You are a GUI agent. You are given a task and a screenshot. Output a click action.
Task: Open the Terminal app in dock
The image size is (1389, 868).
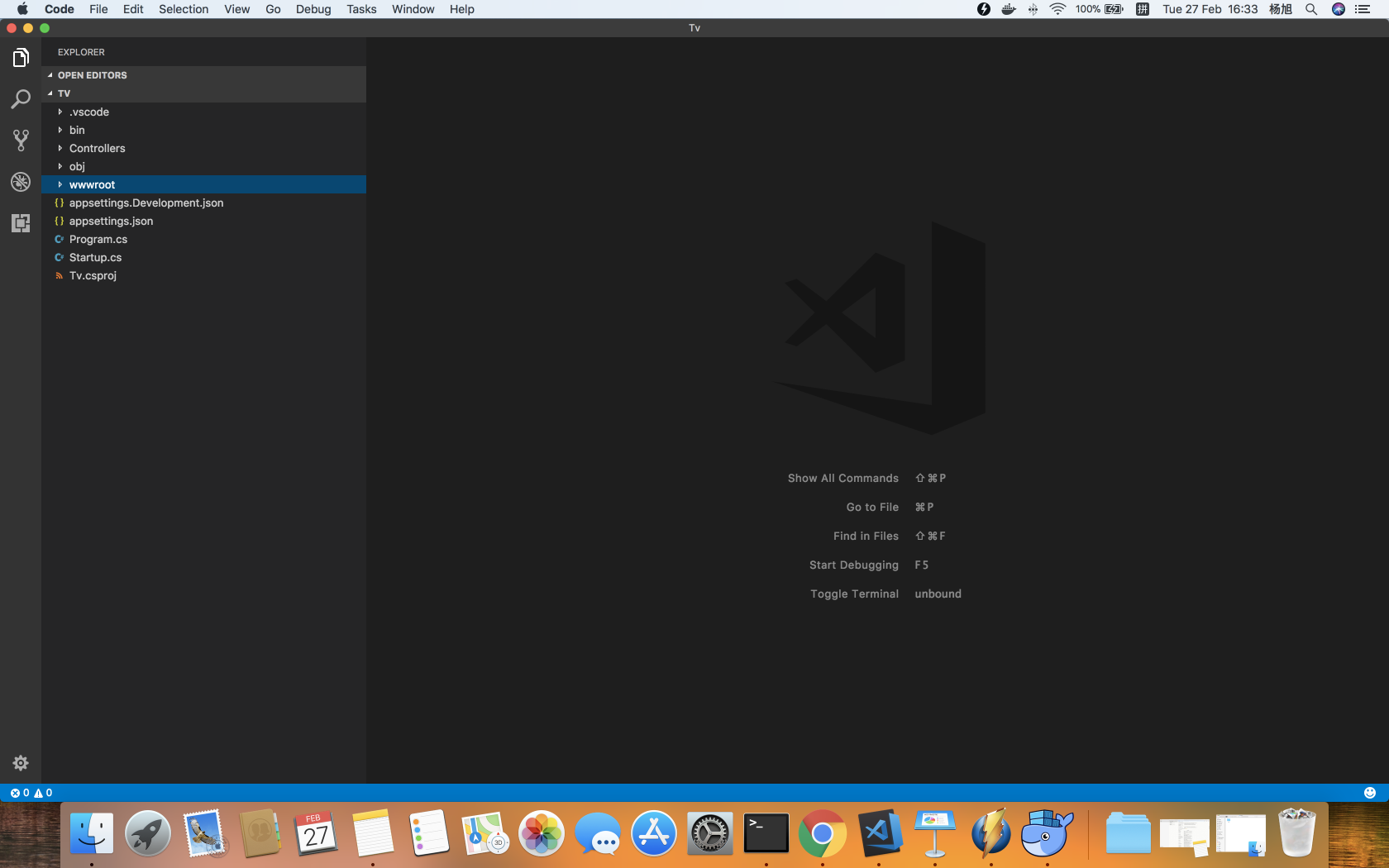766,833
